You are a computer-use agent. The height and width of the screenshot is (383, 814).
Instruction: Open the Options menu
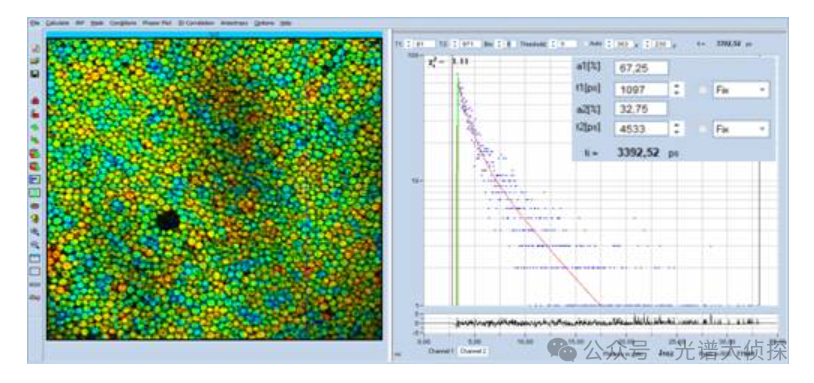pos(264,23)
